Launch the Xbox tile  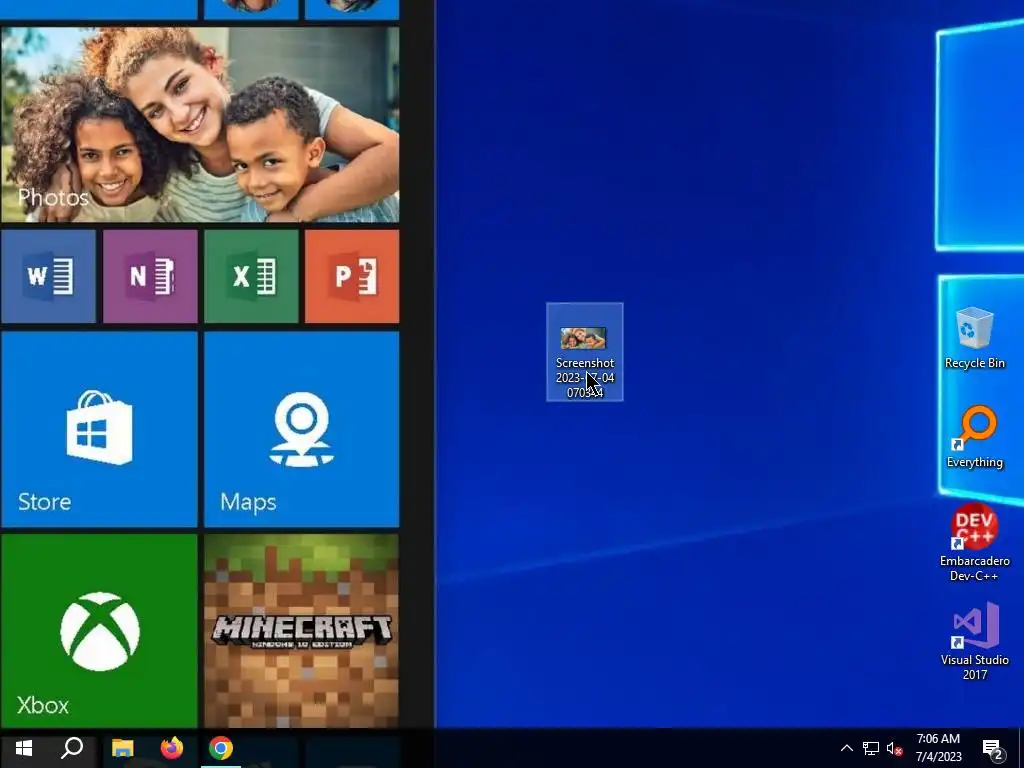point(99,631)
